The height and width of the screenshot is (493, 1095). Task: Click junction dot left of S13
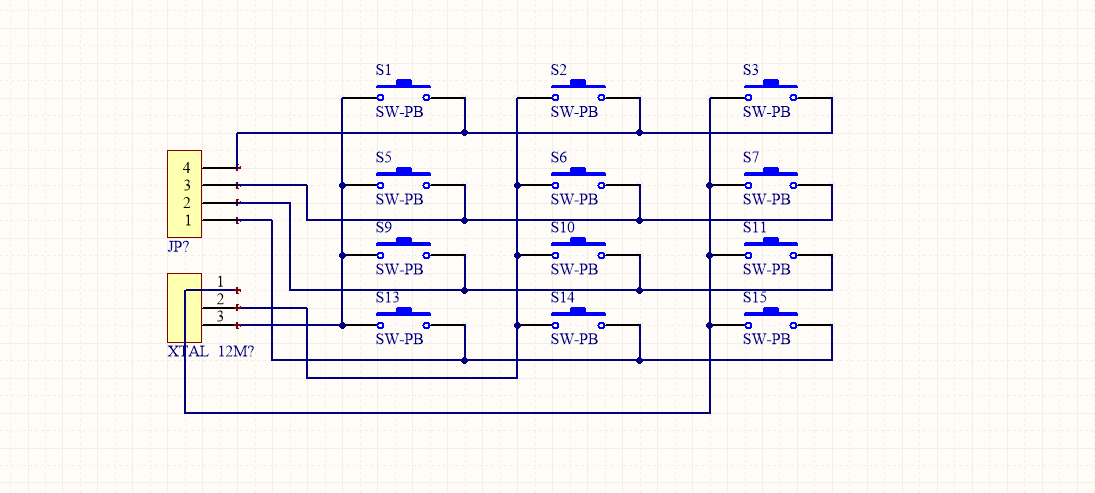click(x=342, y=325)
